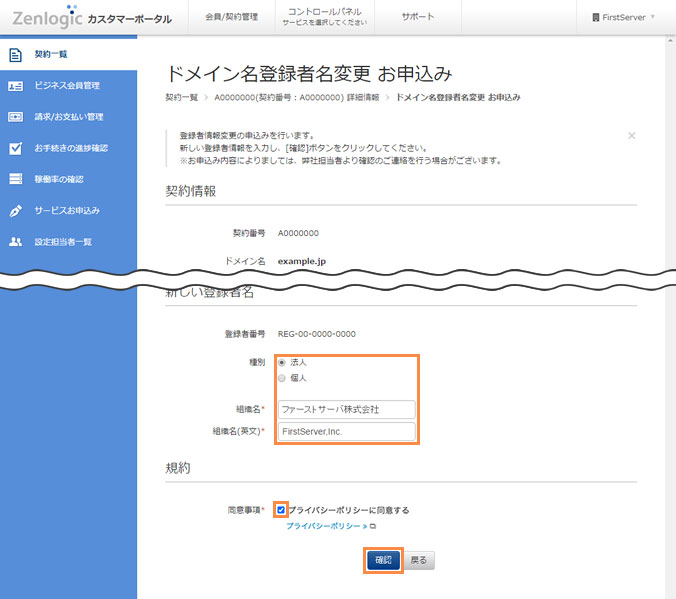
Task: Click the 設定担当者一覧 people icon
Action: (16, 241)
